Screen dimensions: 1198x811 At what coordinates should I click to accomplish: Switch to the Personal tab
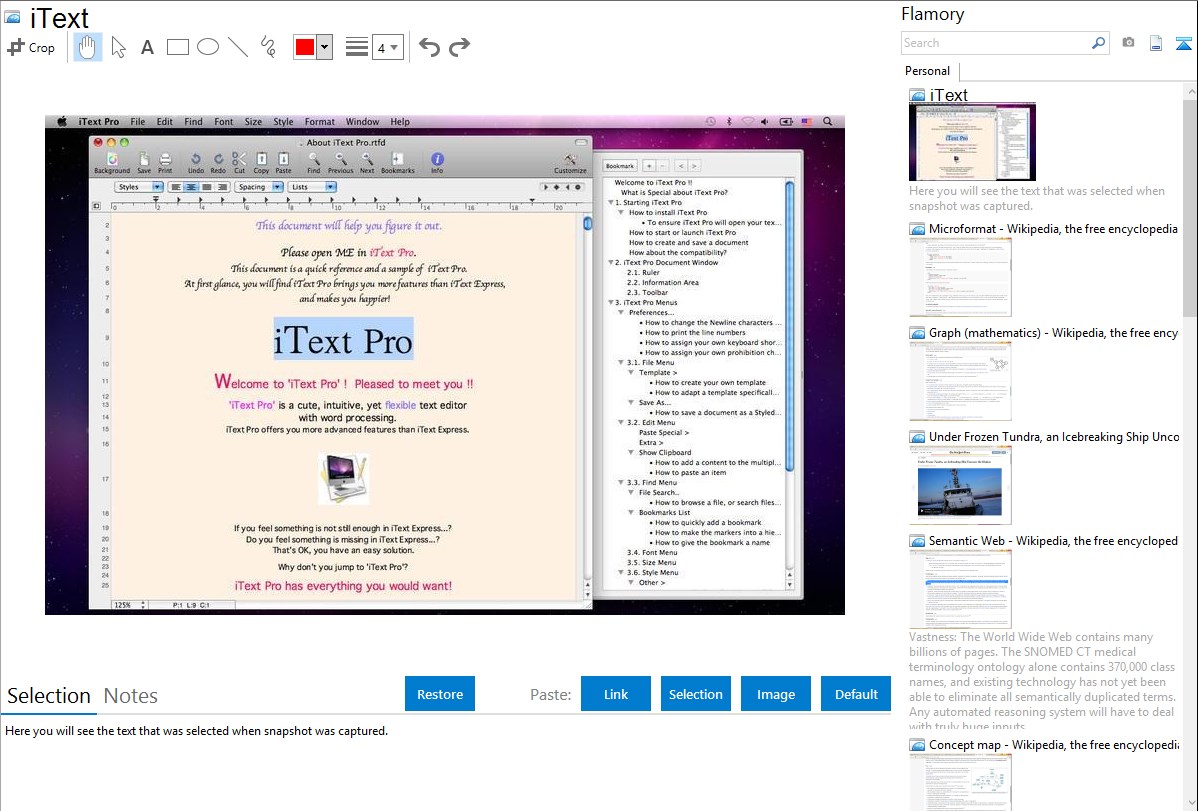click(x=928, y=71)
